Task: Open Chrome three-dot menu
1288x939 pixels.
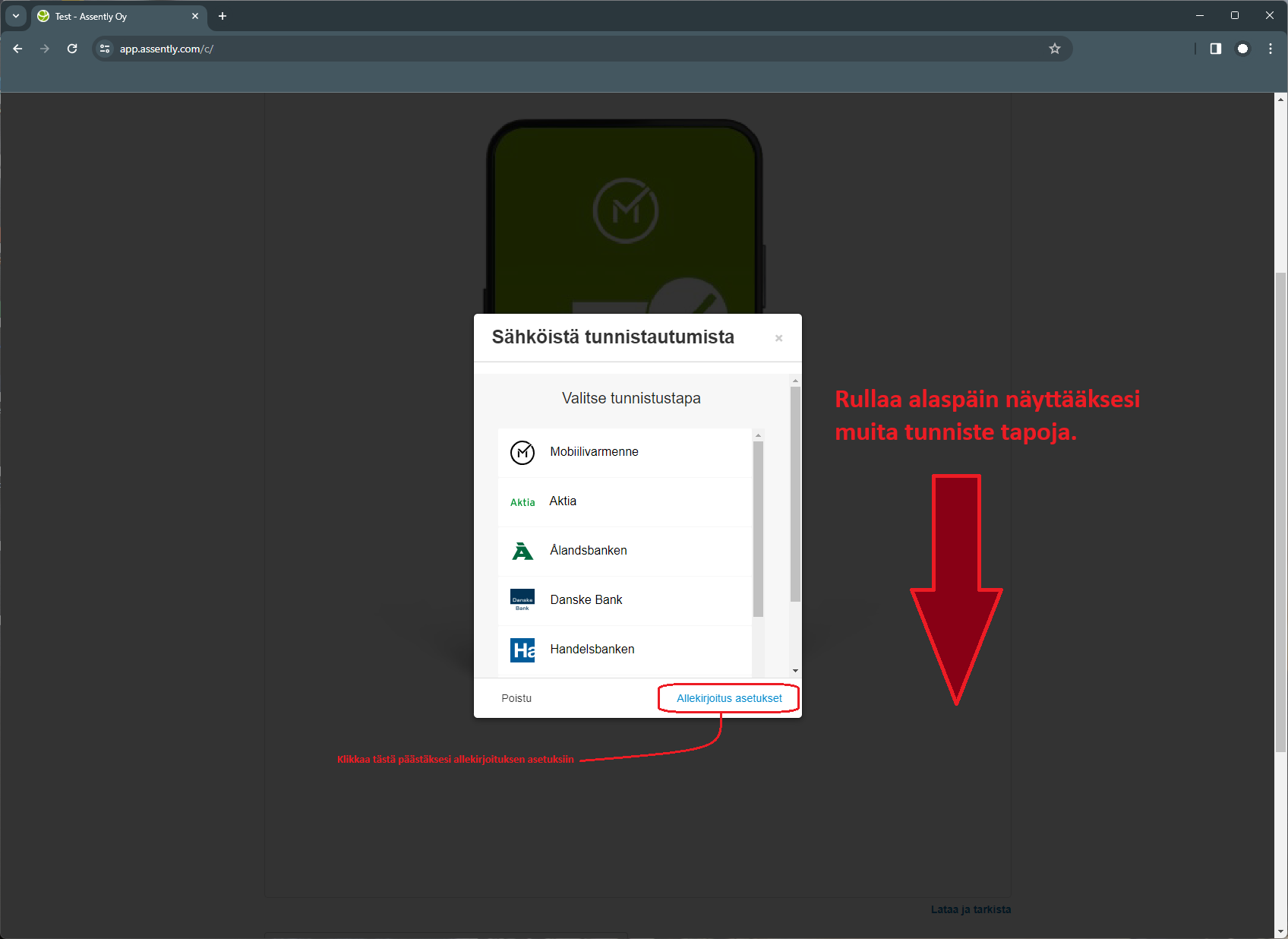Action: point(1271,49)
